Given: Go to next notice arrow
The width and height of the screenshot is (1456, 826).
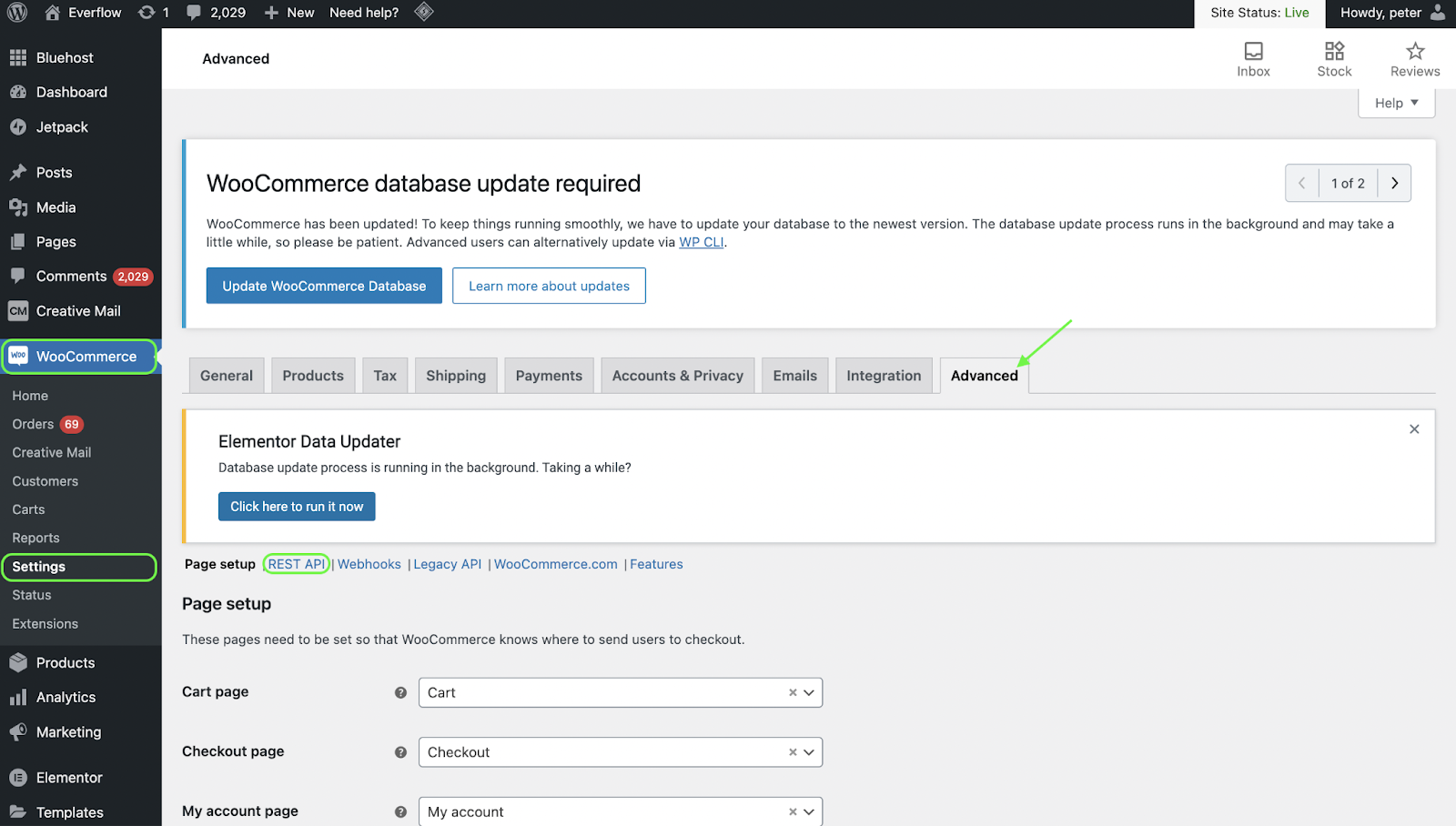Looking at the screenshot, I should click(x=1394, y=183).
